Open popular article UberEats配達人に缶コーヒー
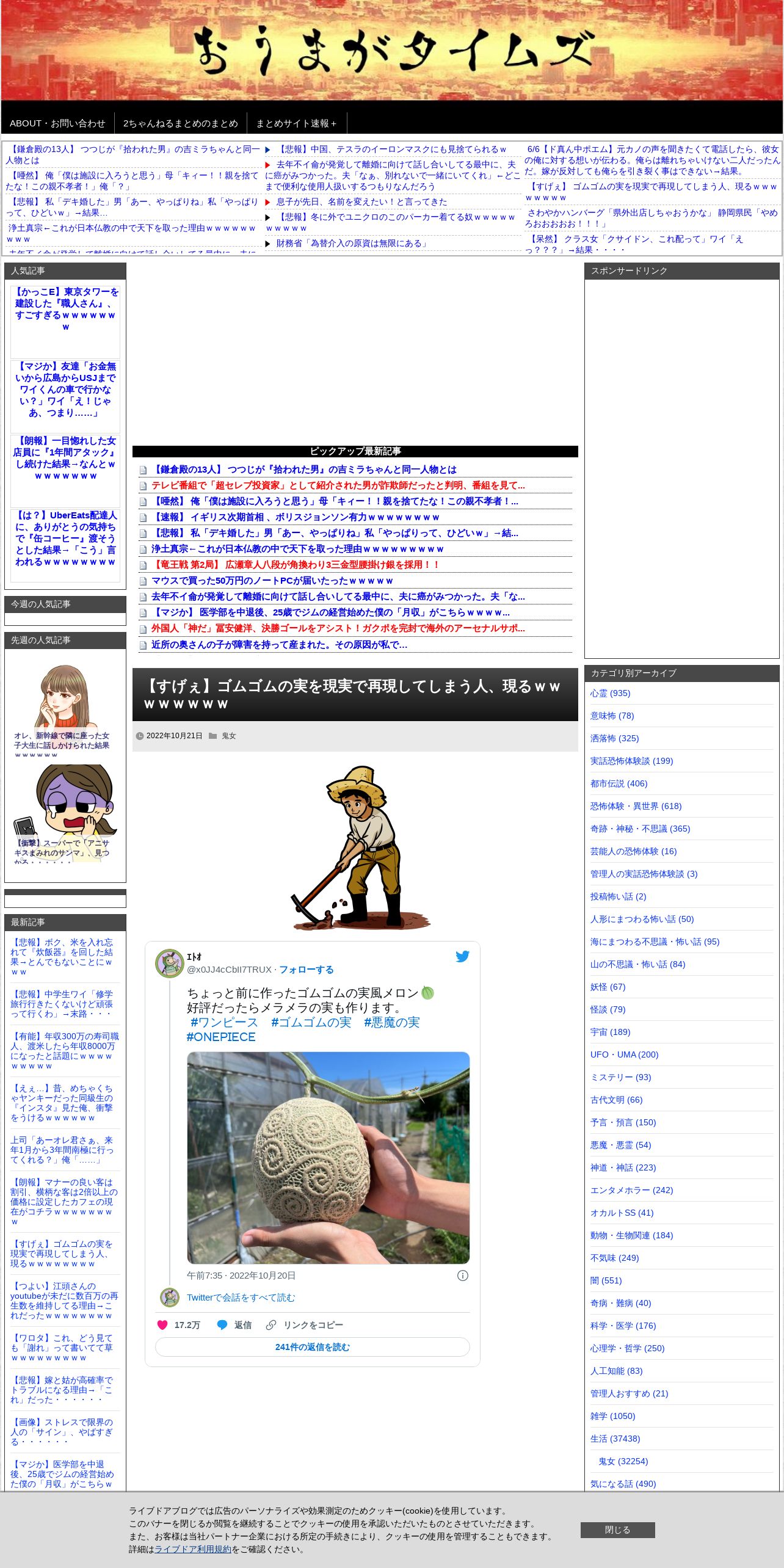 (x=65, y=539)
